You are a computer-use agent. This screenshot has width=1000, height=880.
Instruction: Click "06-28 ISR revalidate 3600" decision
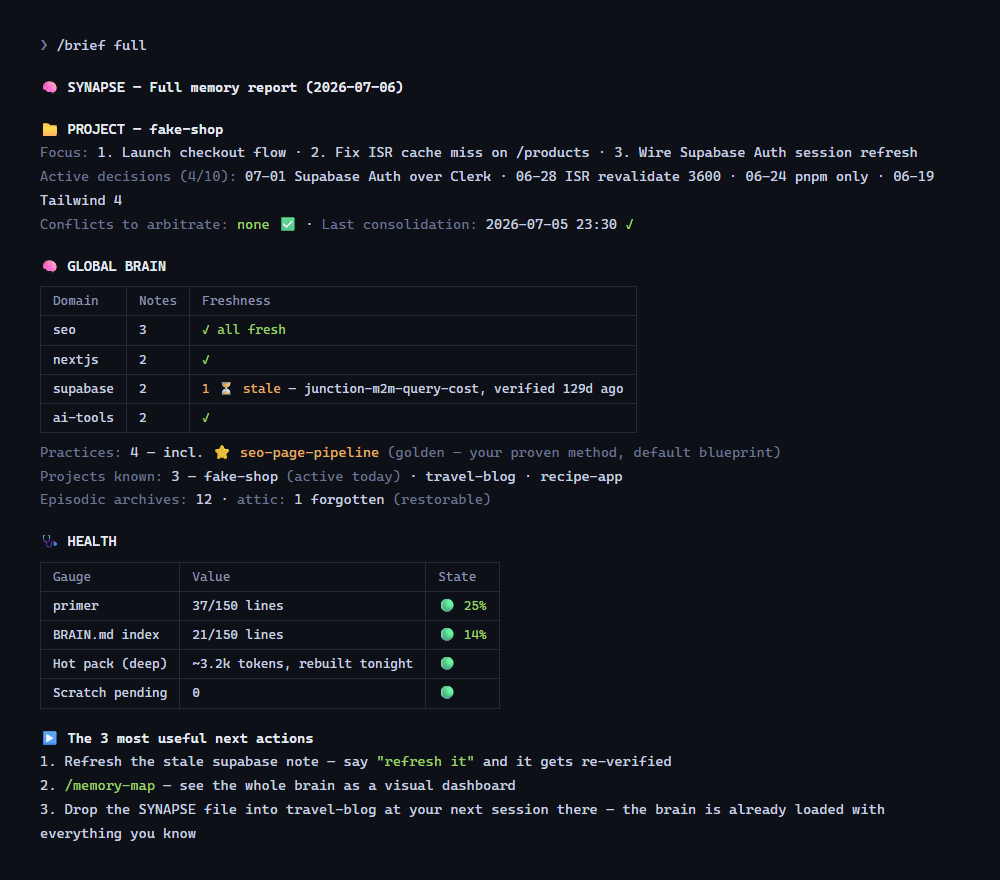click(618, 176)
